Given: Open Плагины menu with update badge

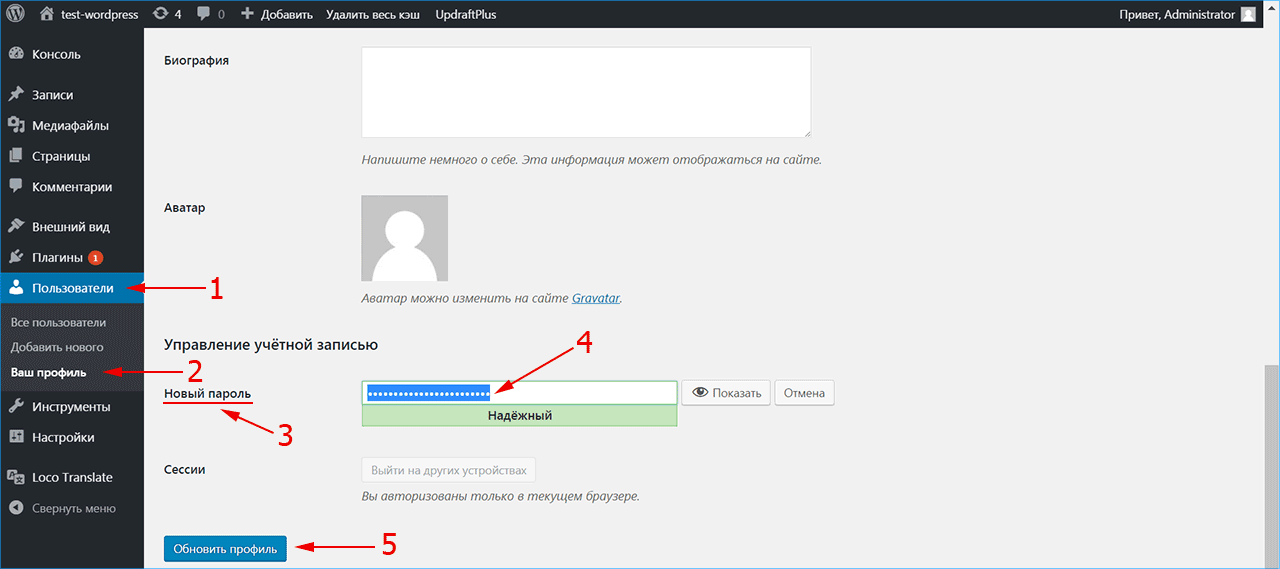Looking at the screenshot, I should [x=57, y=257].
